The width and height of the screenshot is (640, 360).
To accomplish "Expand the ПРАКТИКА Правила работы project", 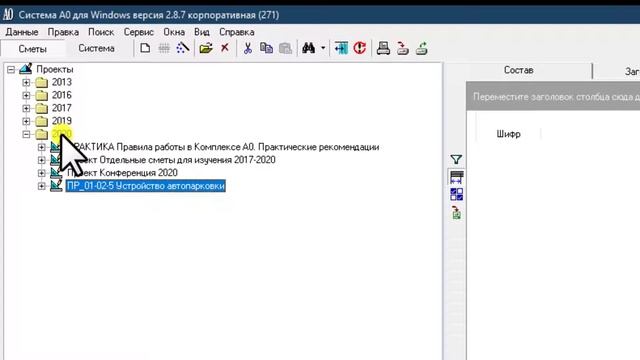I will 42,147.
